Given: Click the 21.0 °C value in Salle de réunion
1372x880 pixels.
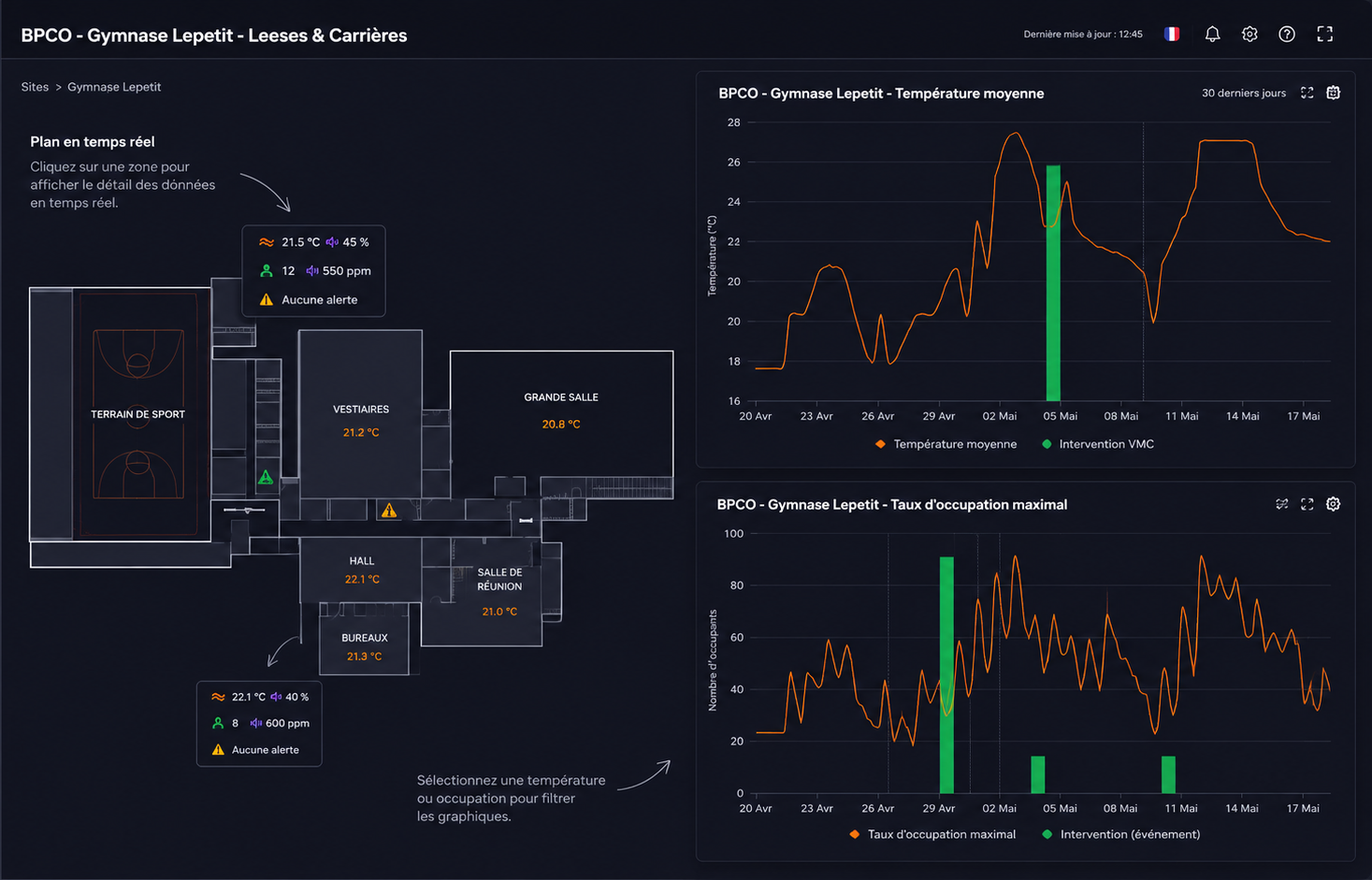Looking at the screenshot, I should (499, 612).
